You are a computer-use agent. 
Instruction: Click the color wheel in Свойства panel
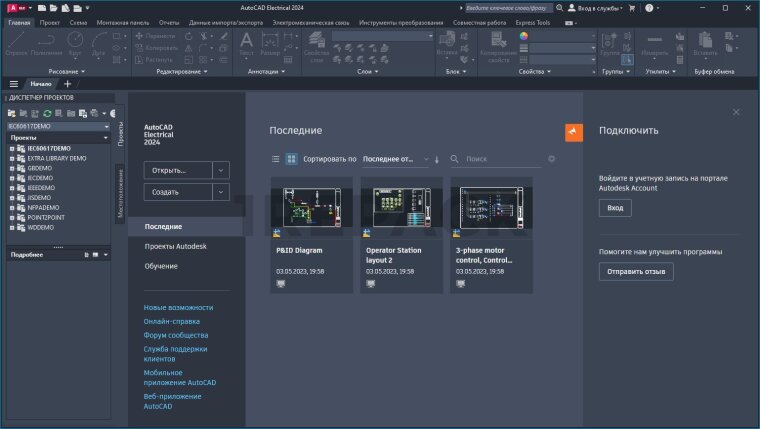click(523, 35)
